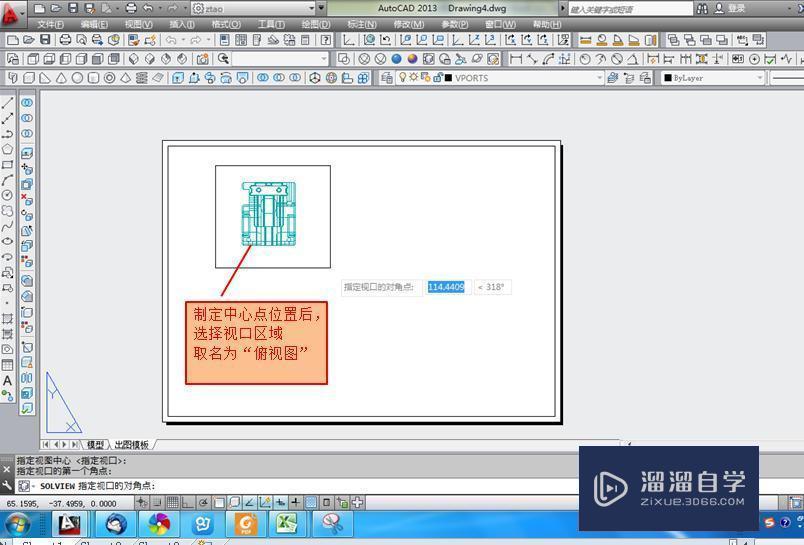The height and width of the screenshot is (545, 804).
Task: Toggle Polar Tracking in status bar
Action: 203,503
